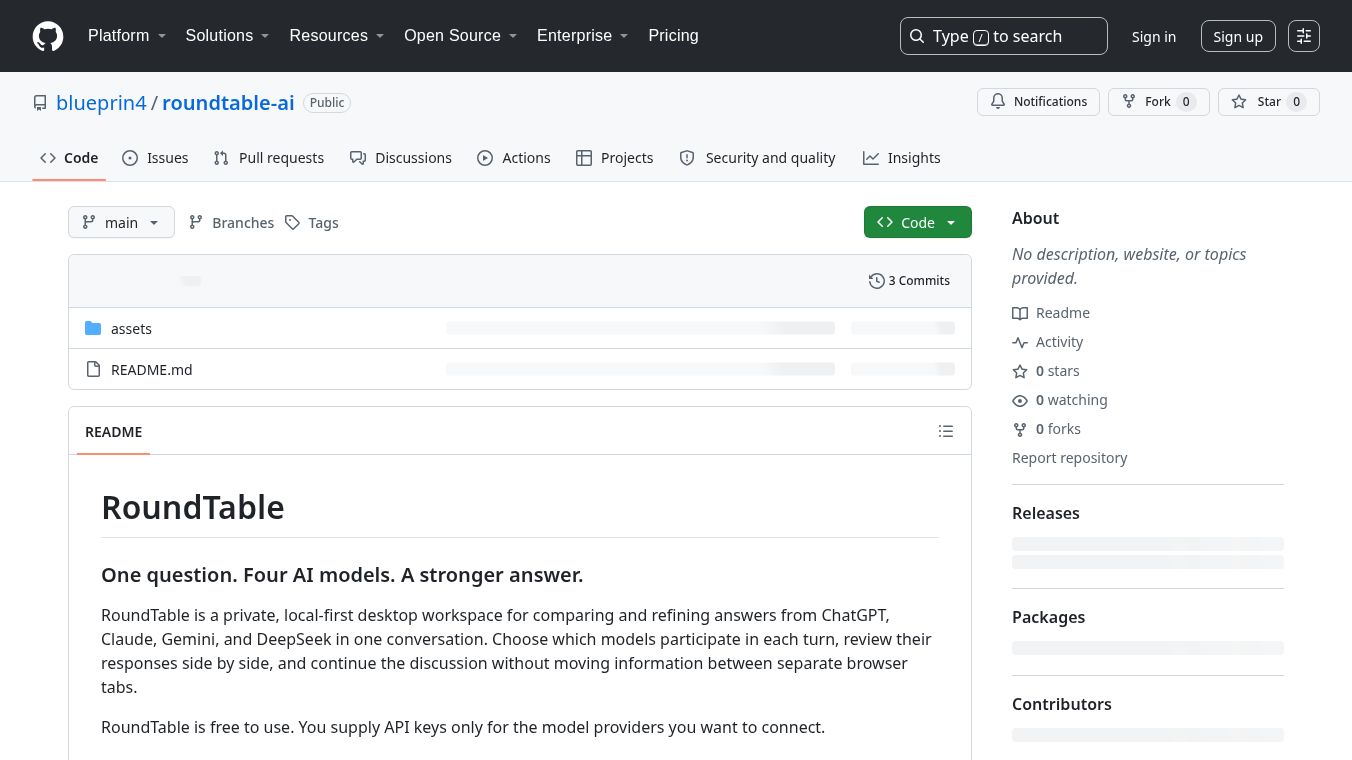Image resolution: width=1352 pixels, height=760 pixels.
Task: Click the appearance settings icon button
Action: [x=1304, y=36]
